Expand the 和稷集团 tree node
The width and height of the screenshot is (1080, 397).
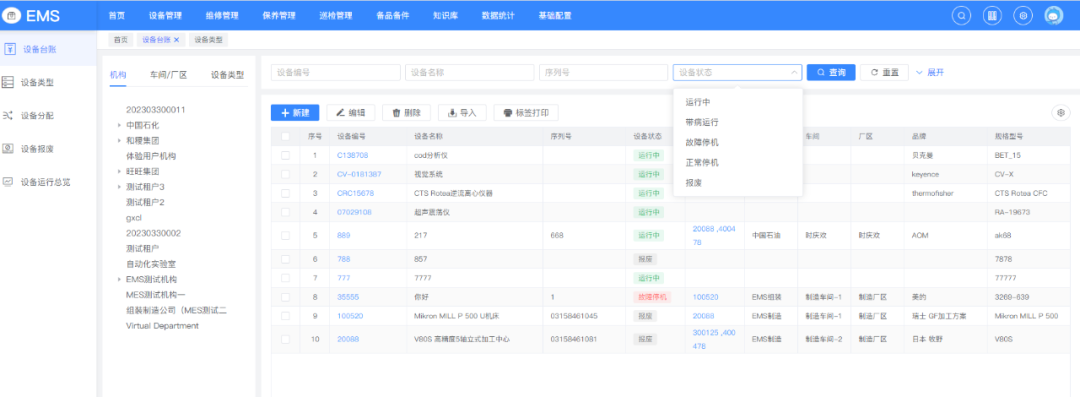pyautogui.click(x=119, y=141)
